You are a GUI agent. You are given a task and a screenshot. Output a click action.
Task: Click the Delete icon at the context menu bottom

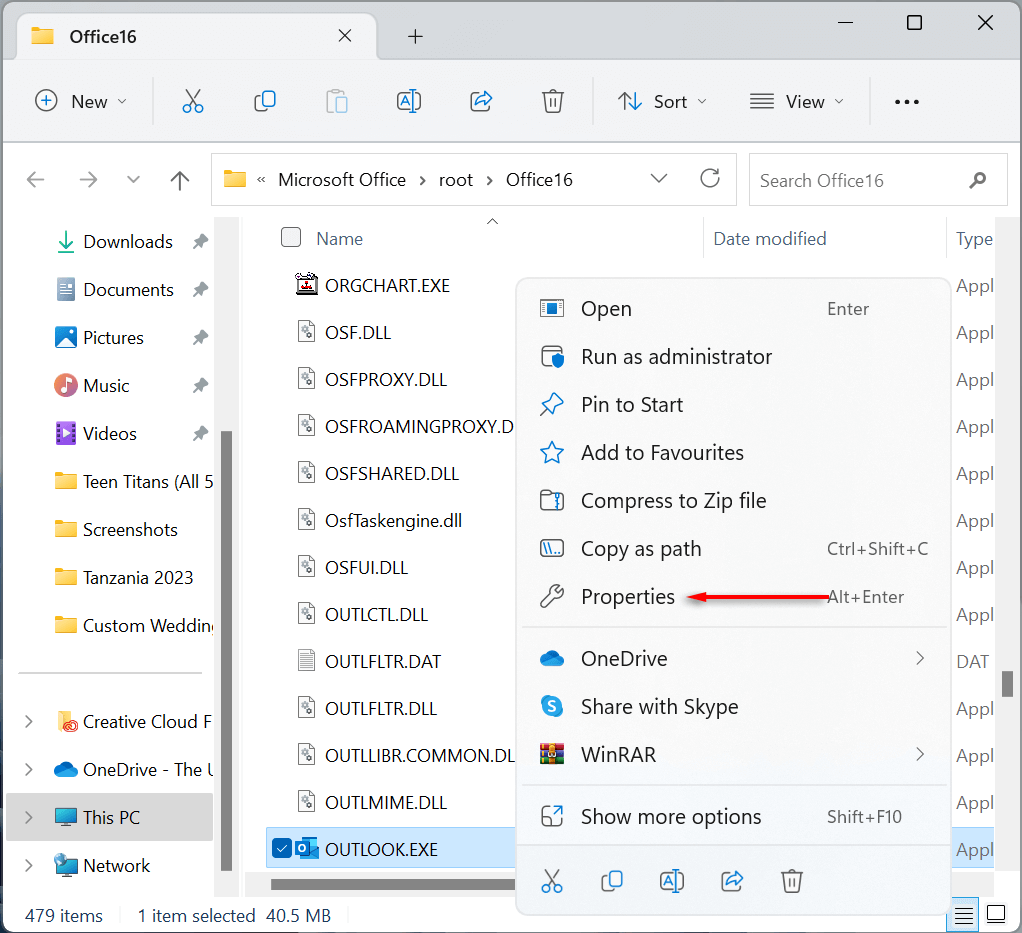(792, 880)
